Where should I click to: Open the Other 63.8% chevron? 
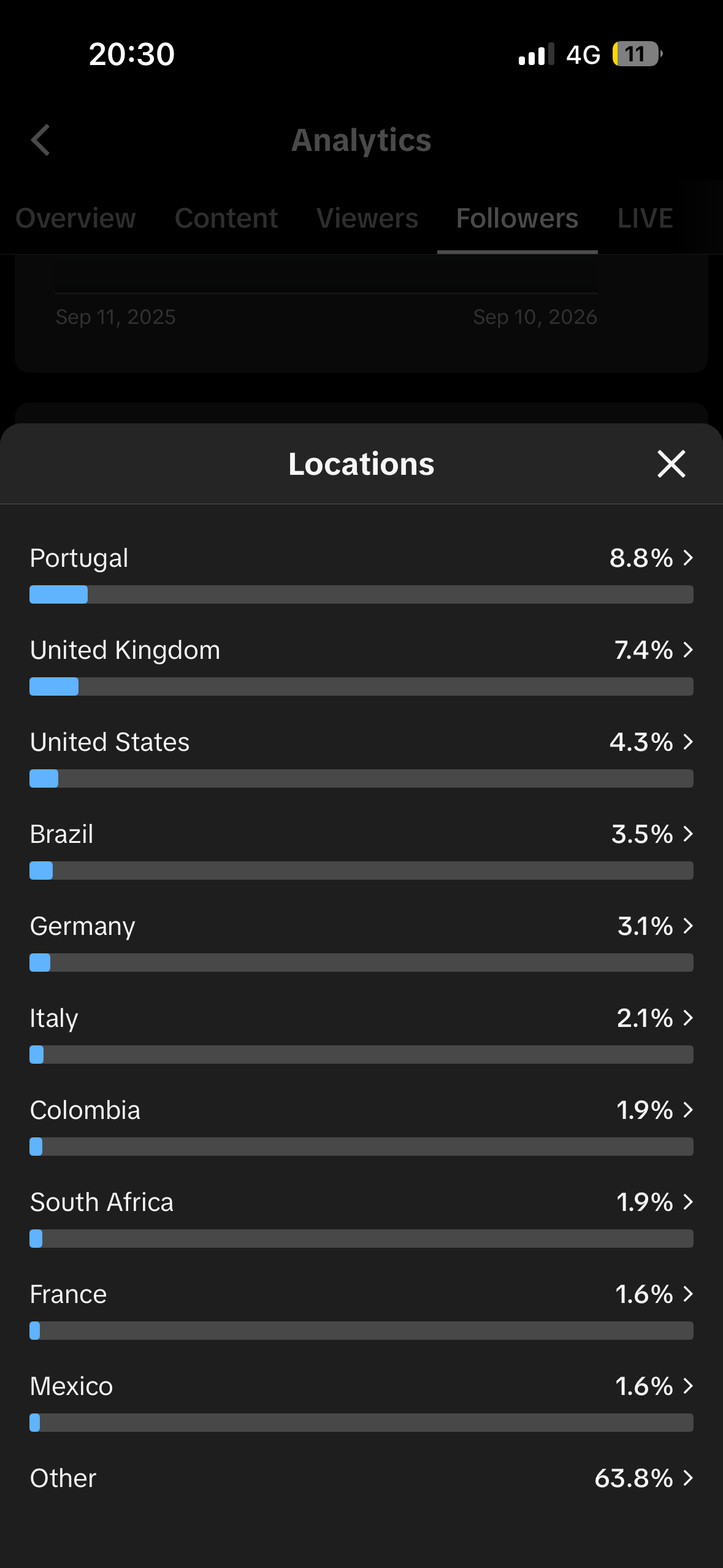point(688,1478)
